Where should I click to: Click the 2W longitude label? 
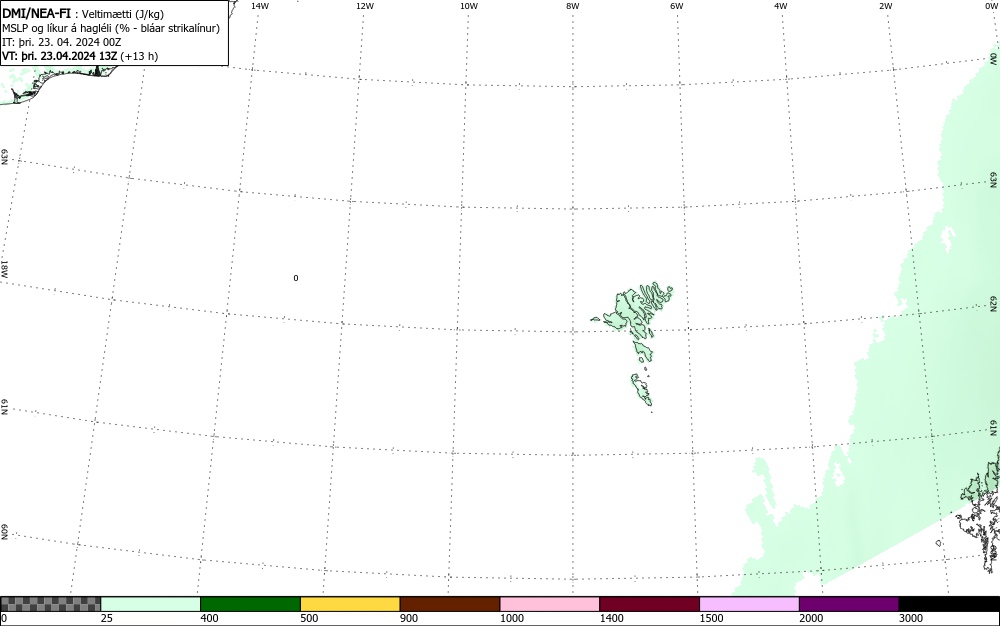(x=885, y=6)
